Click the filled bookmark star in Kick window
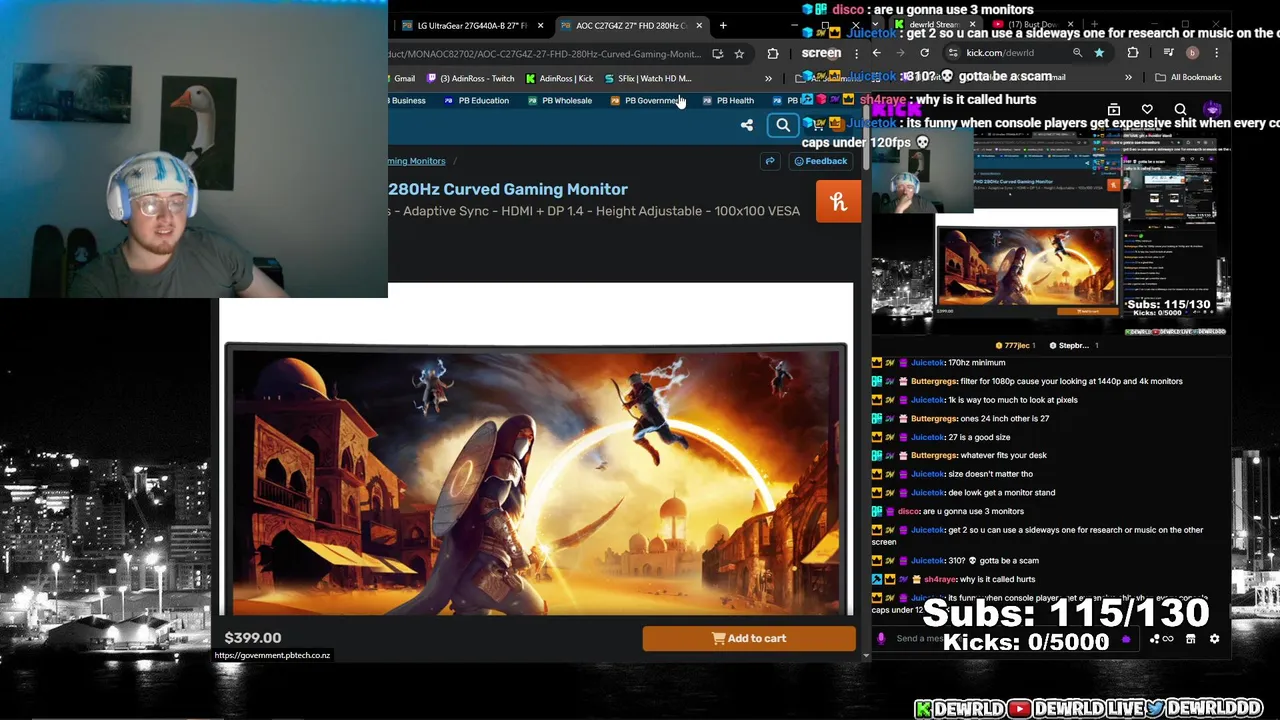 1099,53
